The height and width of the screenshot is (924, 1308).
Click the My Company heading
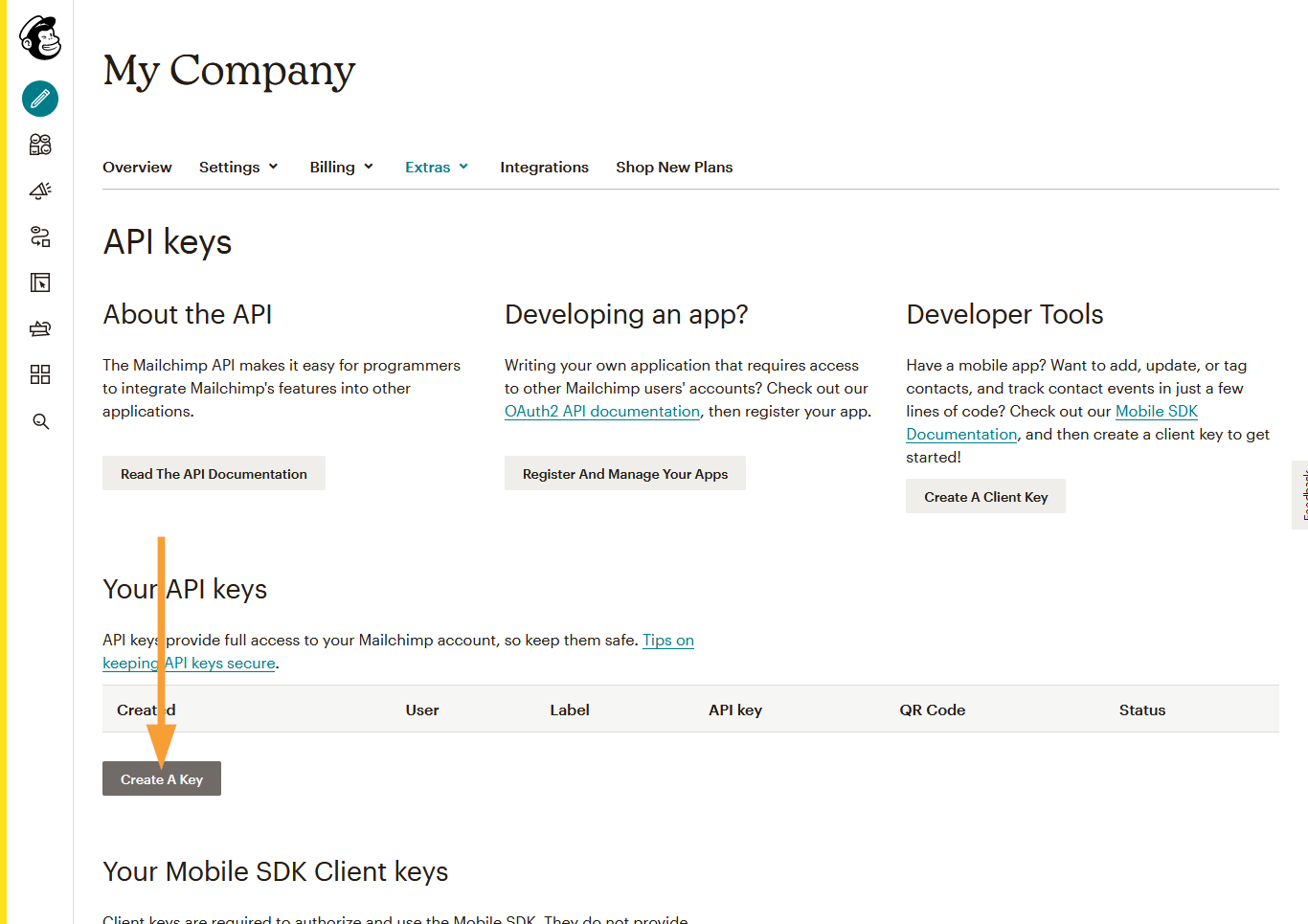229,71
